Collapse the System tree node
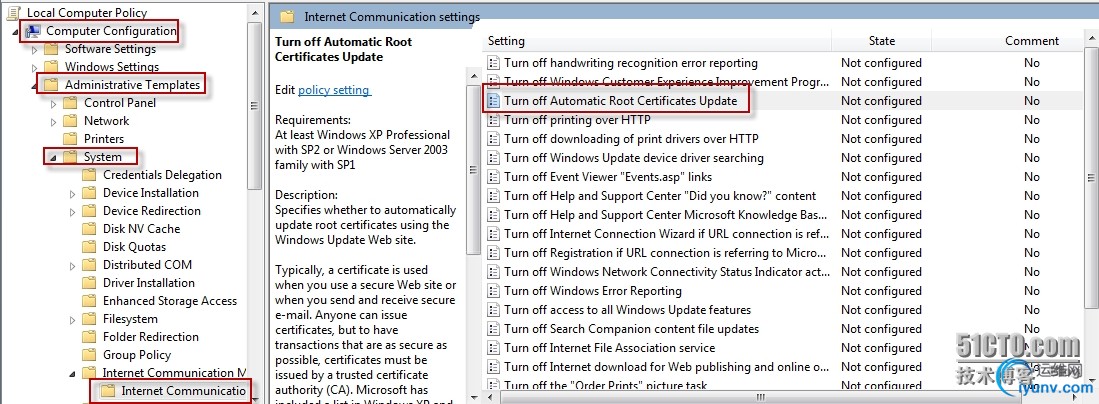Viewport: 1099px width, 404px height. point(52,157)
